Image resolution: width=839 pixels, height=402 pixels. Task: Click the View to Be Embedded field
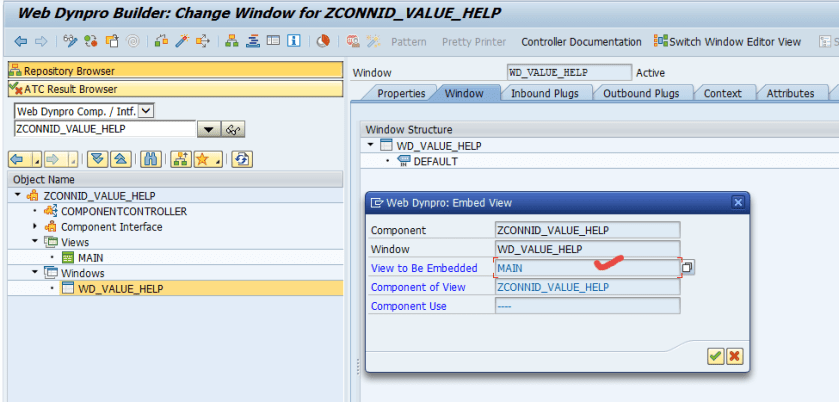pyautogui.click(x=587, y=268)
